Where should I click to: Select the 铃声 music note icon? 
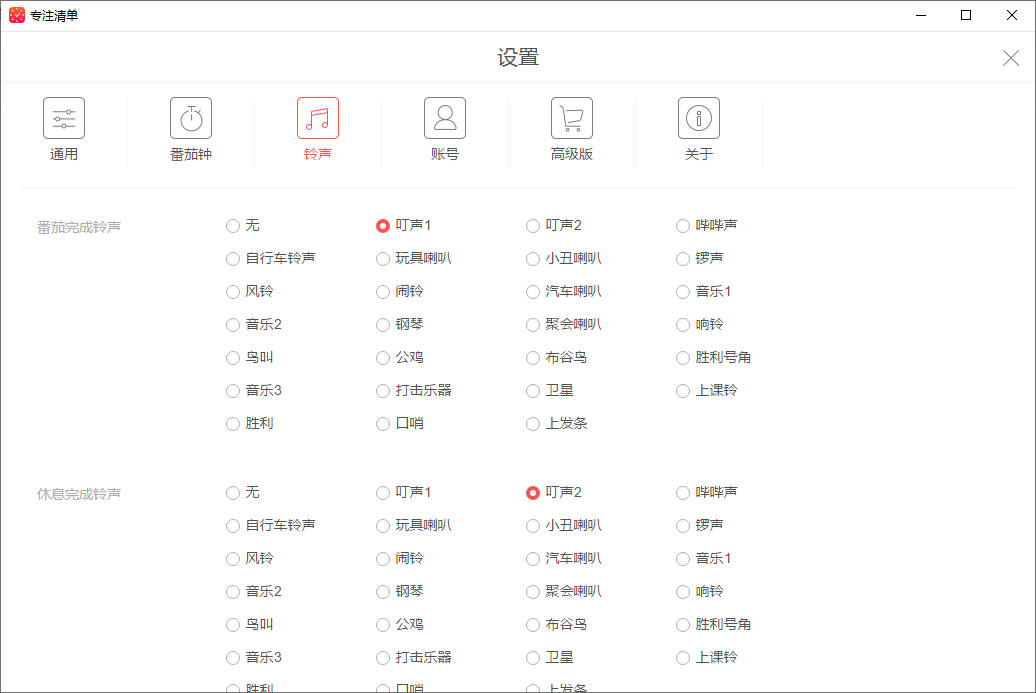click(x=318, y=118)
